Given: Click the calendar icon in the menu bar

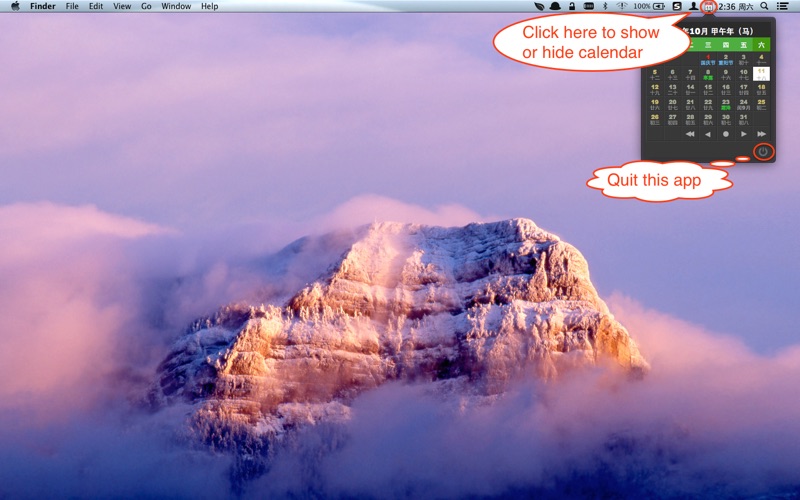Looking at the screenshot, I should point(708,7).
